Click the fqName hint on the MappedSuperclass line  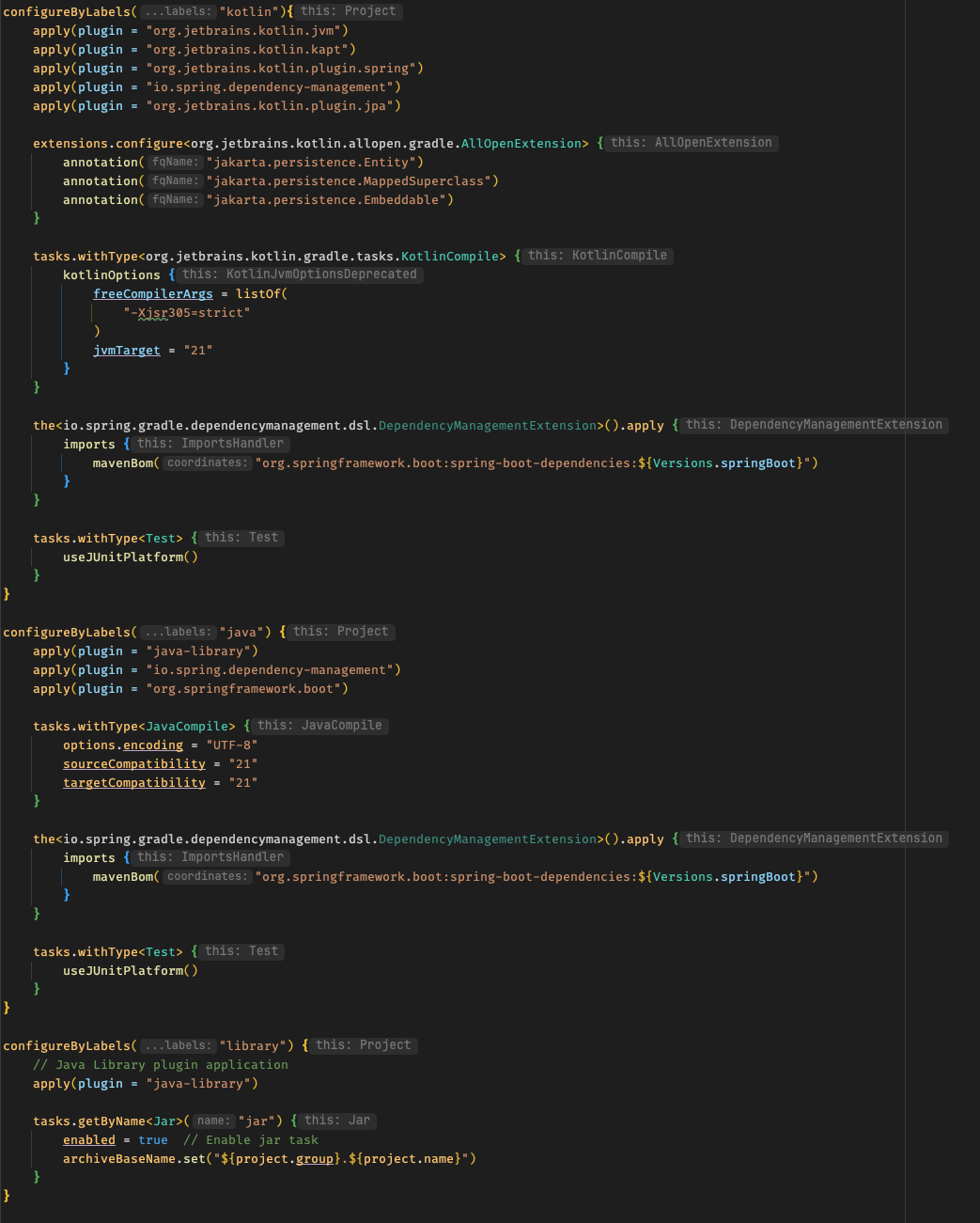(176, 180)
